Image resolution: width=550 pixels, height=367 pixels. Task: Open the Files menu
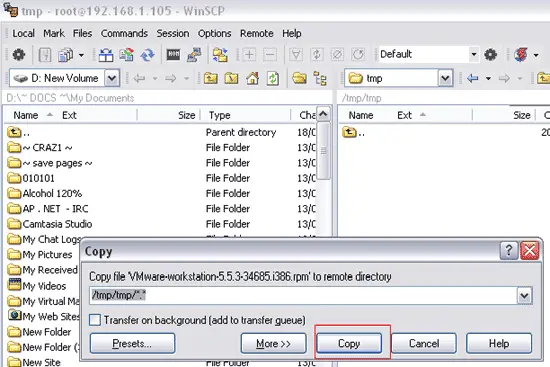pyautogui.click(x=82, y=33)
